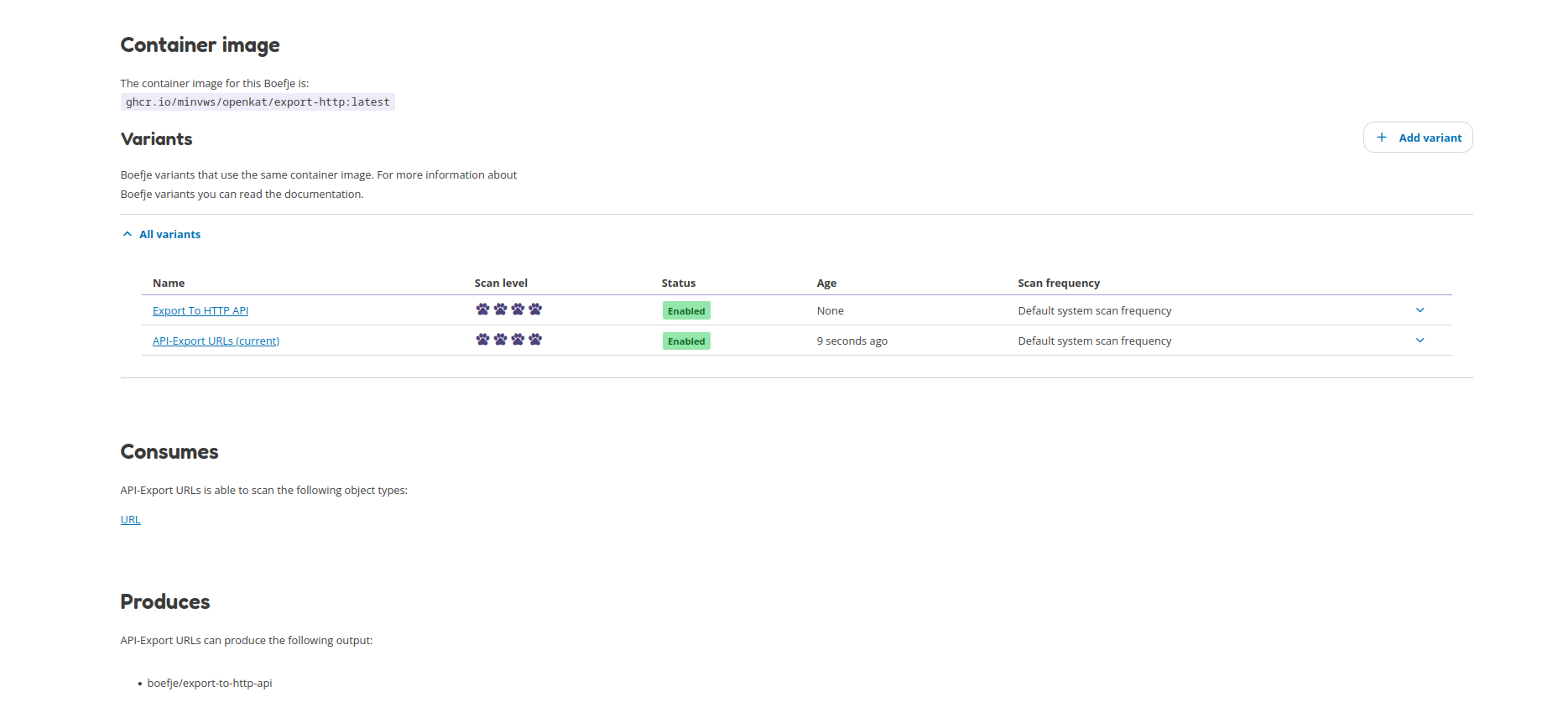Click the Age column header

pos(826,283)
